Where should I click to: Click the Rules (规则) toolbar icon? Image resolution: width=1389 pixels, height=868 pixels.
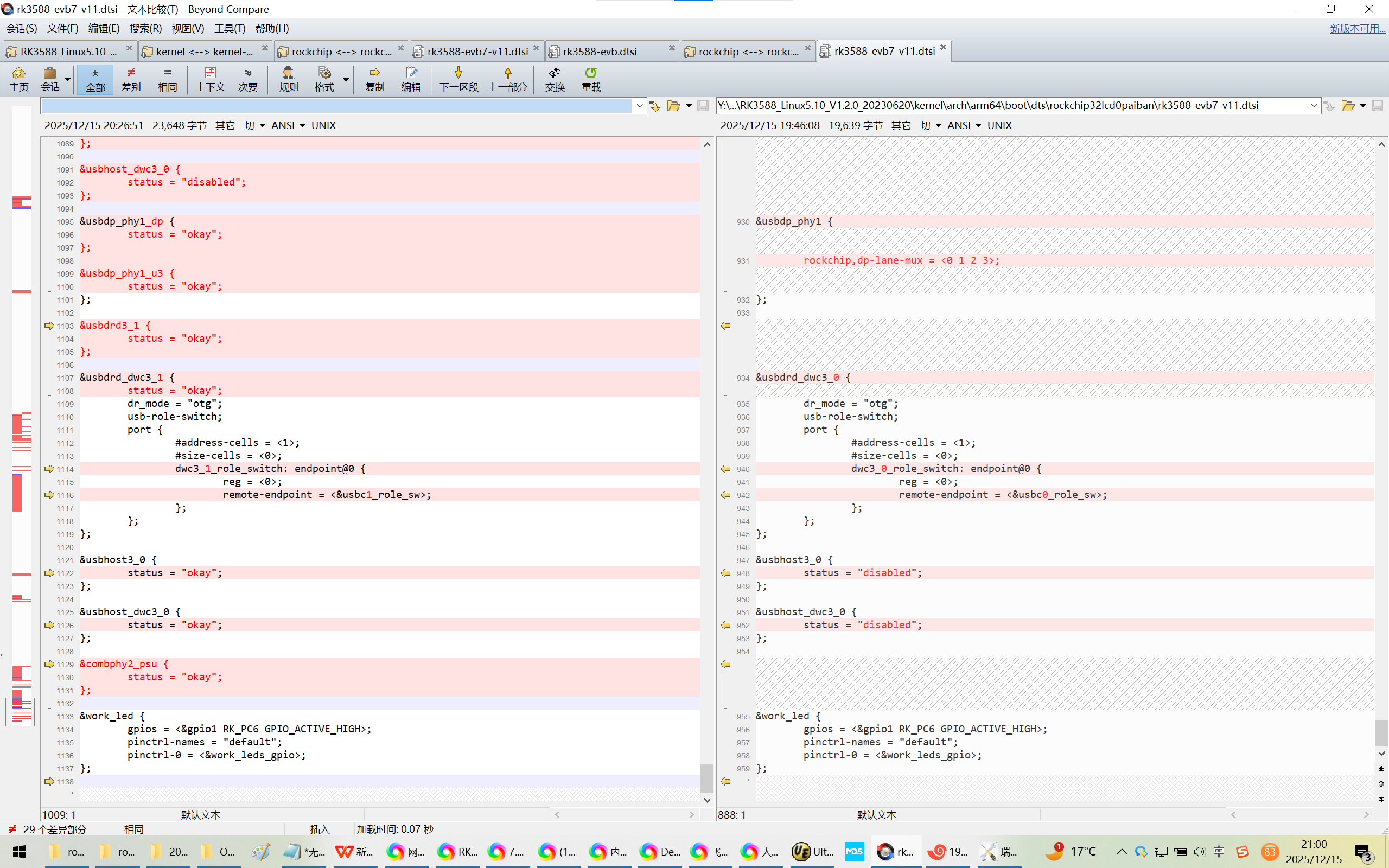(x=288, y=79)
